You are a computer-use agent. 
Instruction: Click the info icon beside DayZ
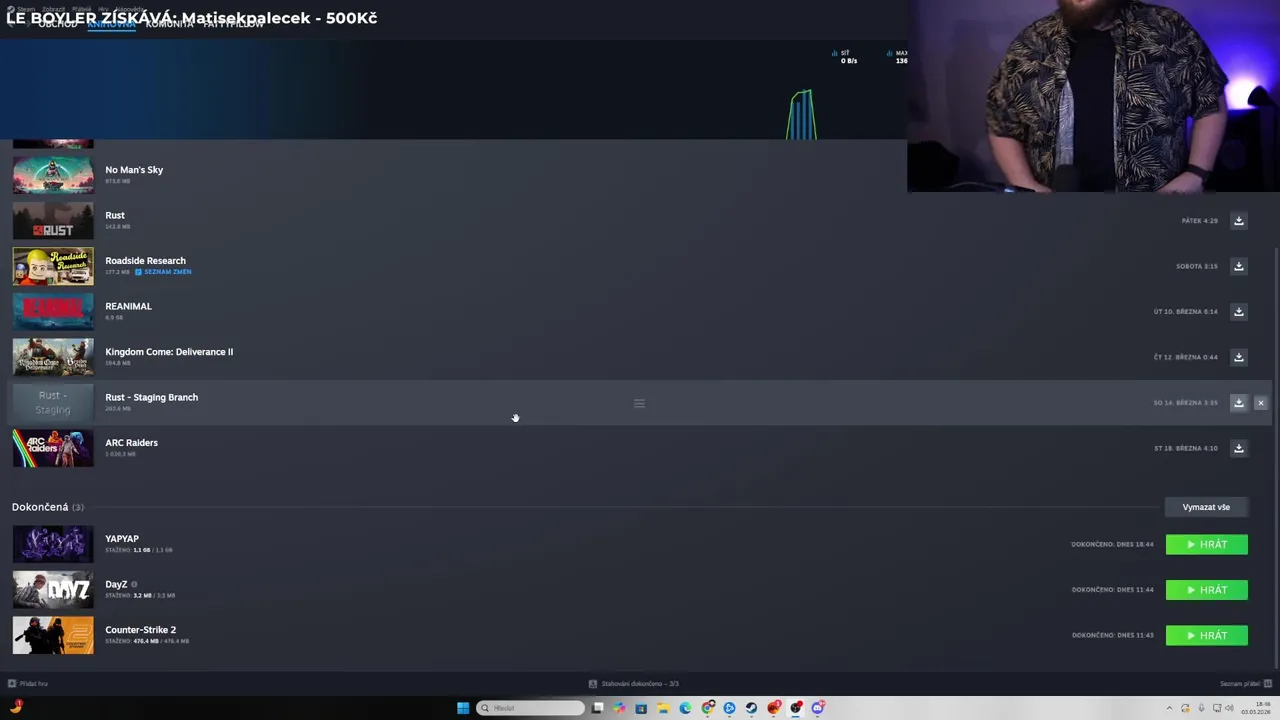134,584
